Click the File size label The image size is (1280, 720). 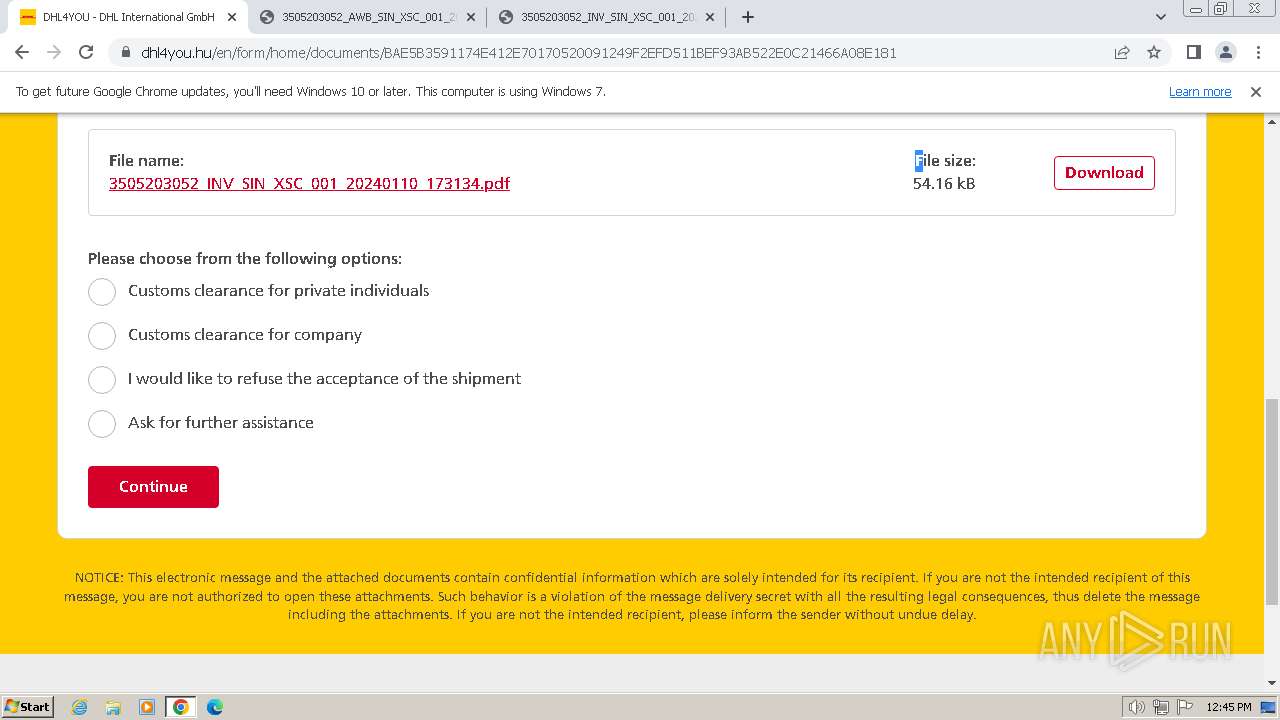pyautogui.click(x=945, y=160)
